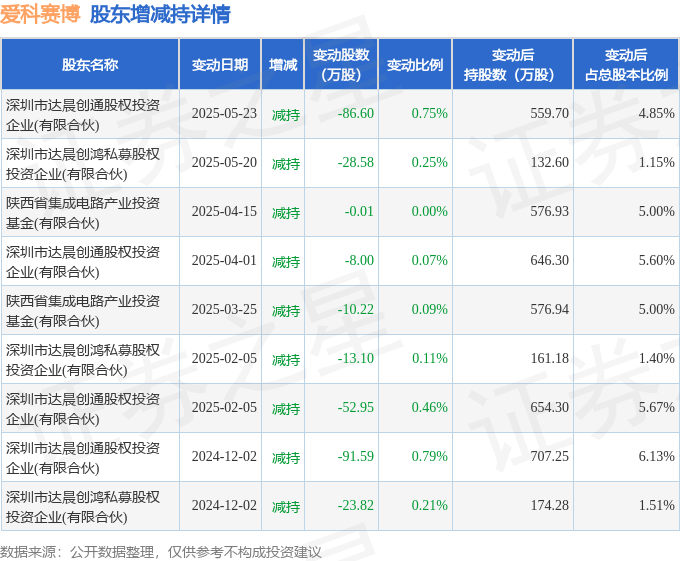Click the share change value -91.59
Image resolution: width=680 pixels, height=561 pixels.
[x=356, y=457]
